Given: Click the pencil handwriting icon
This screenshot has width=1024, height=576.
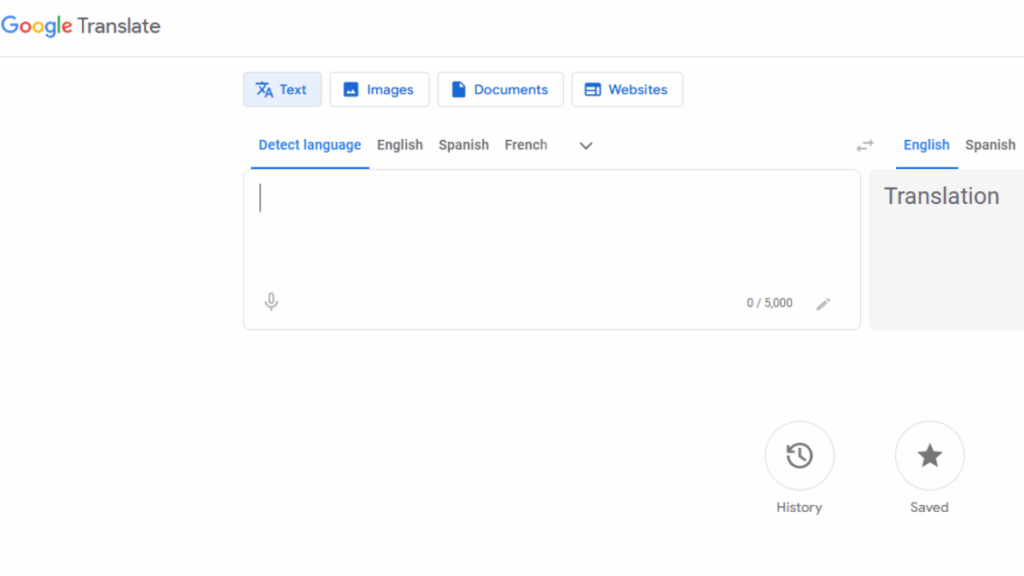Looking at the screenshot, I should tap(823, 304).
